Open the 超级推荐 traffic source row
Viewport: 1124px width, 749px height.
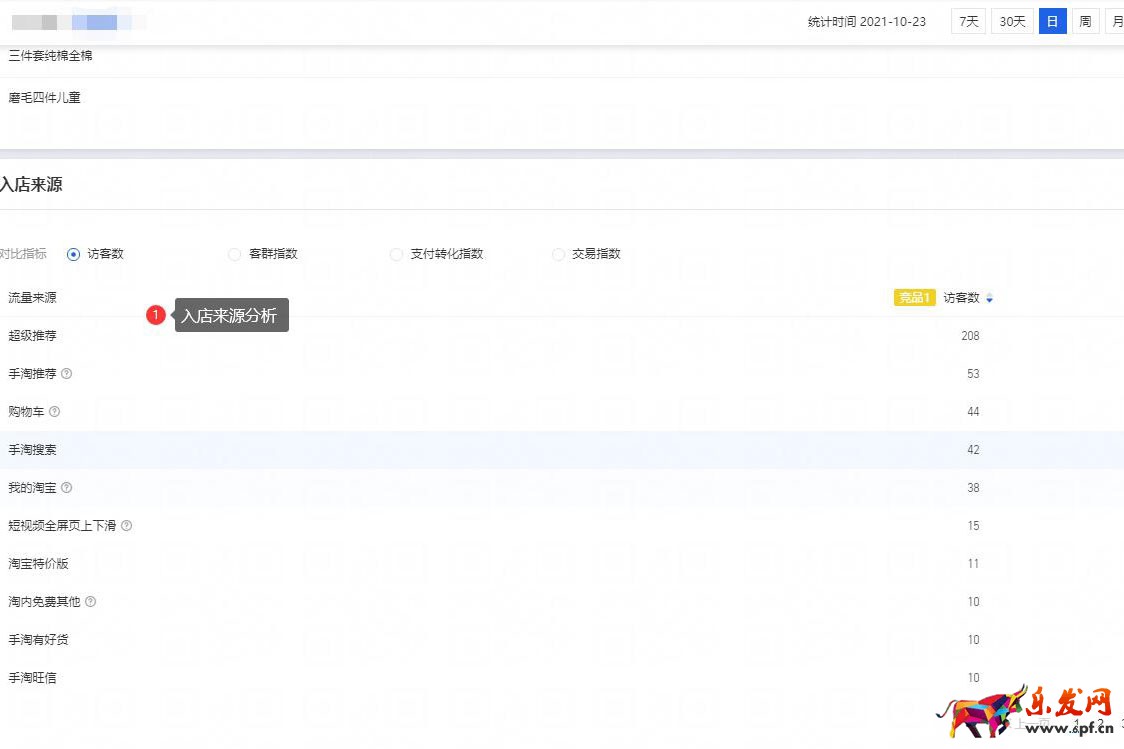coord(33,336)
